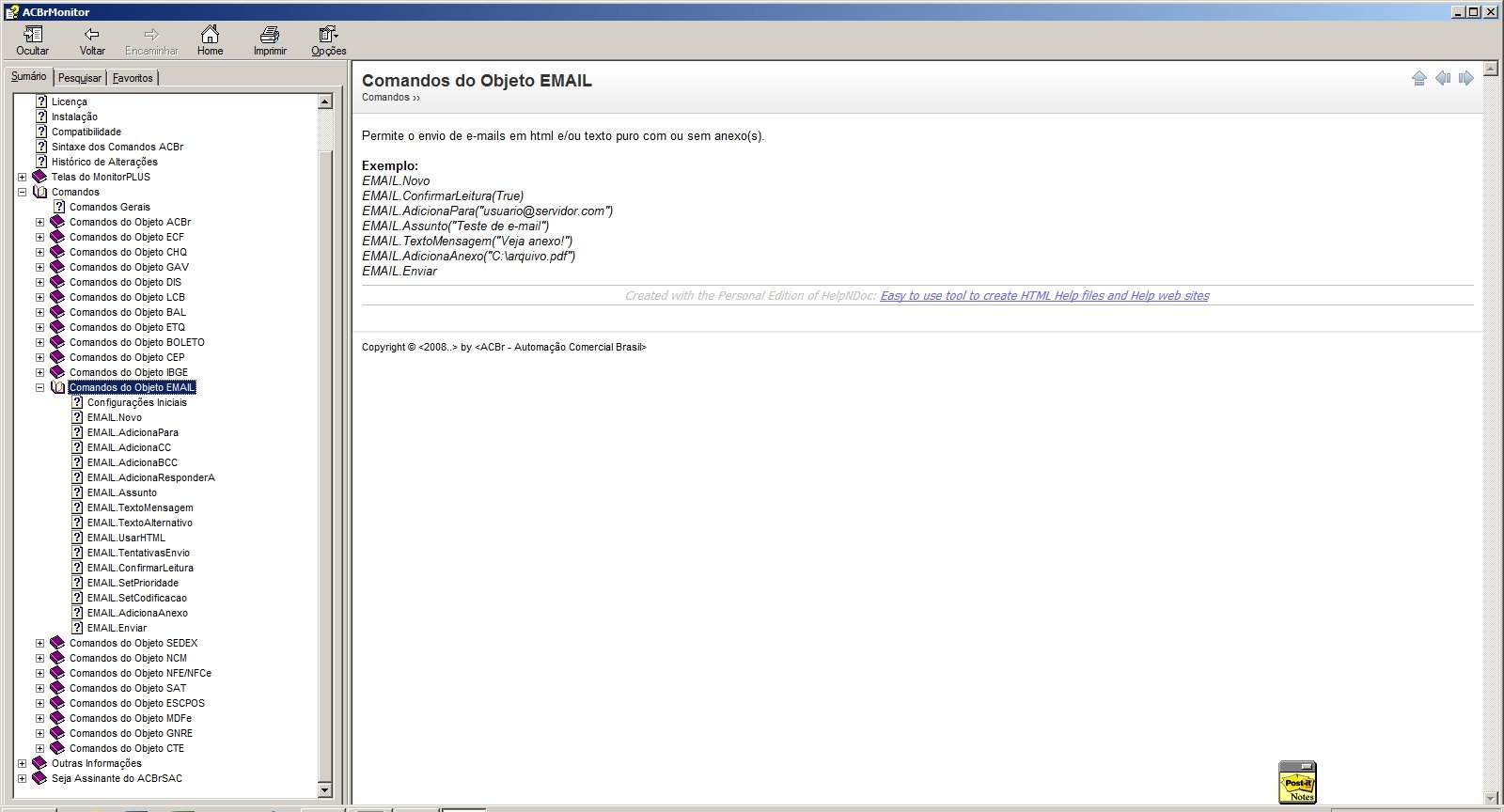The height and width of the screenshot is (812, 1504).
Task: Expand Telas do MonitorPLUS node
Action: click(x=23, y=177)
